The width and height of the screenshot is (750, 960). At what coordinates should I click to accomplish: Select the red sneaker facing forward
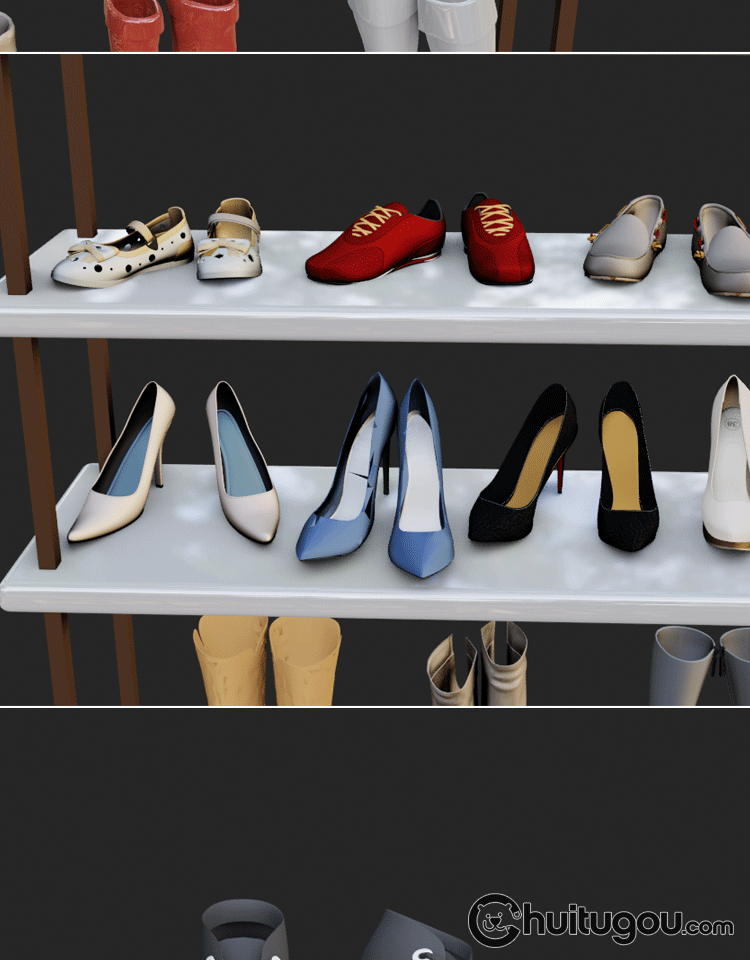click(497, 239)
